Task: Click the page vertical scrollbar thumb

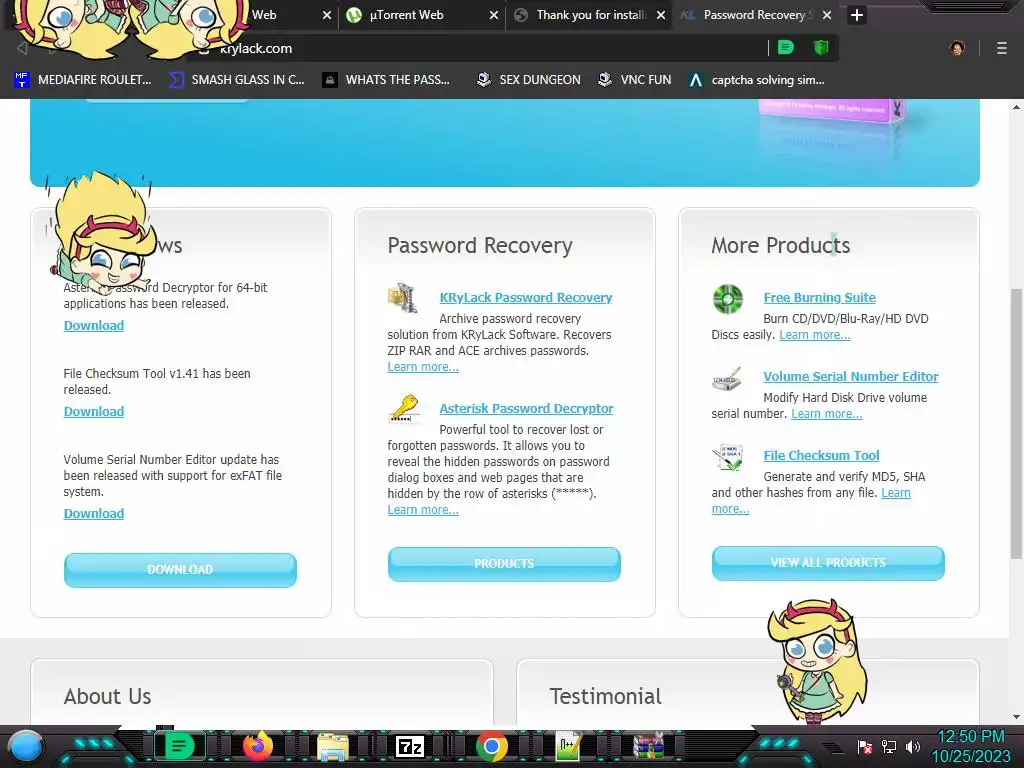Action: coord(1016,423)
